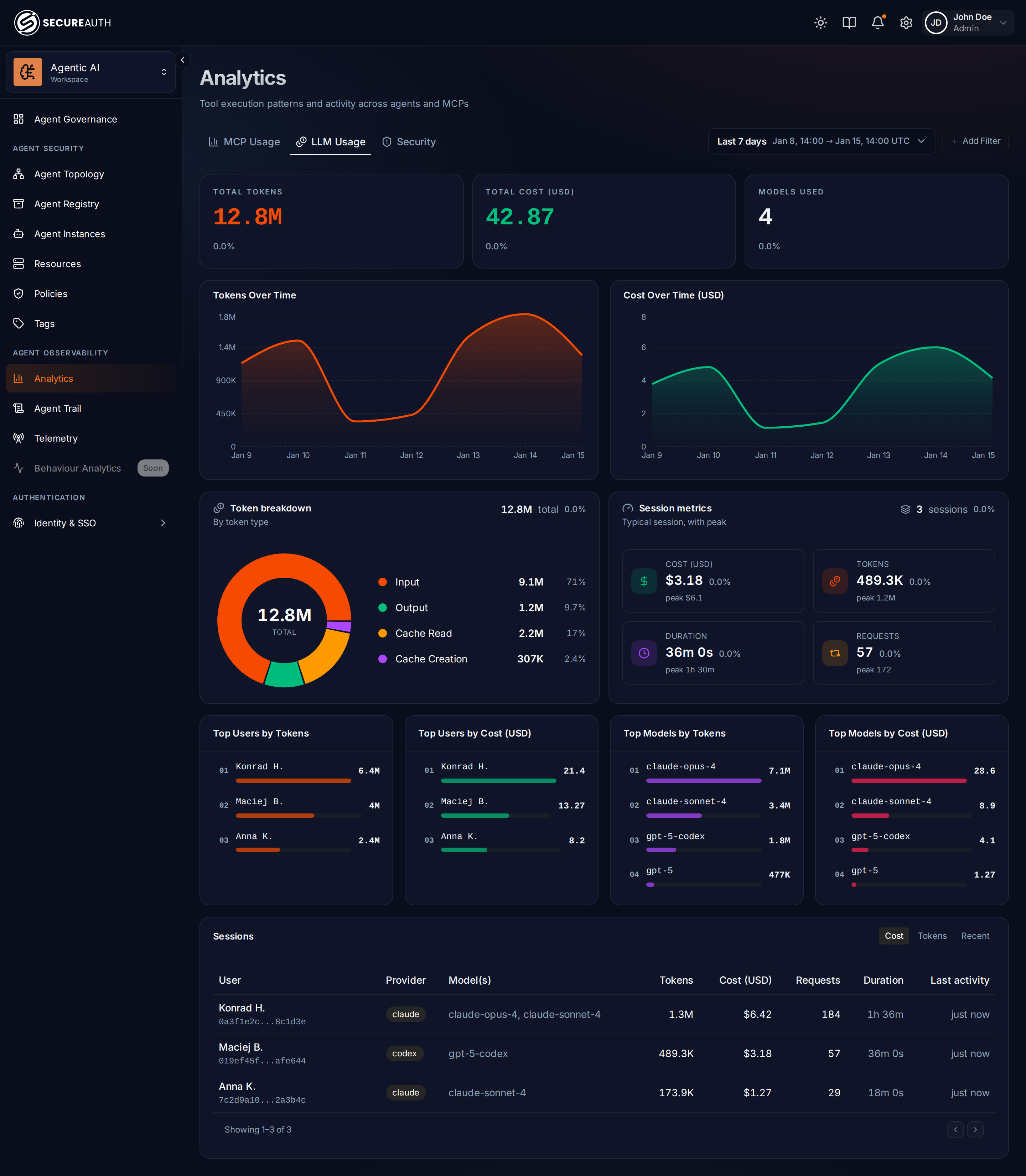Click the Agent Registry icon

(x=19, y=204)
